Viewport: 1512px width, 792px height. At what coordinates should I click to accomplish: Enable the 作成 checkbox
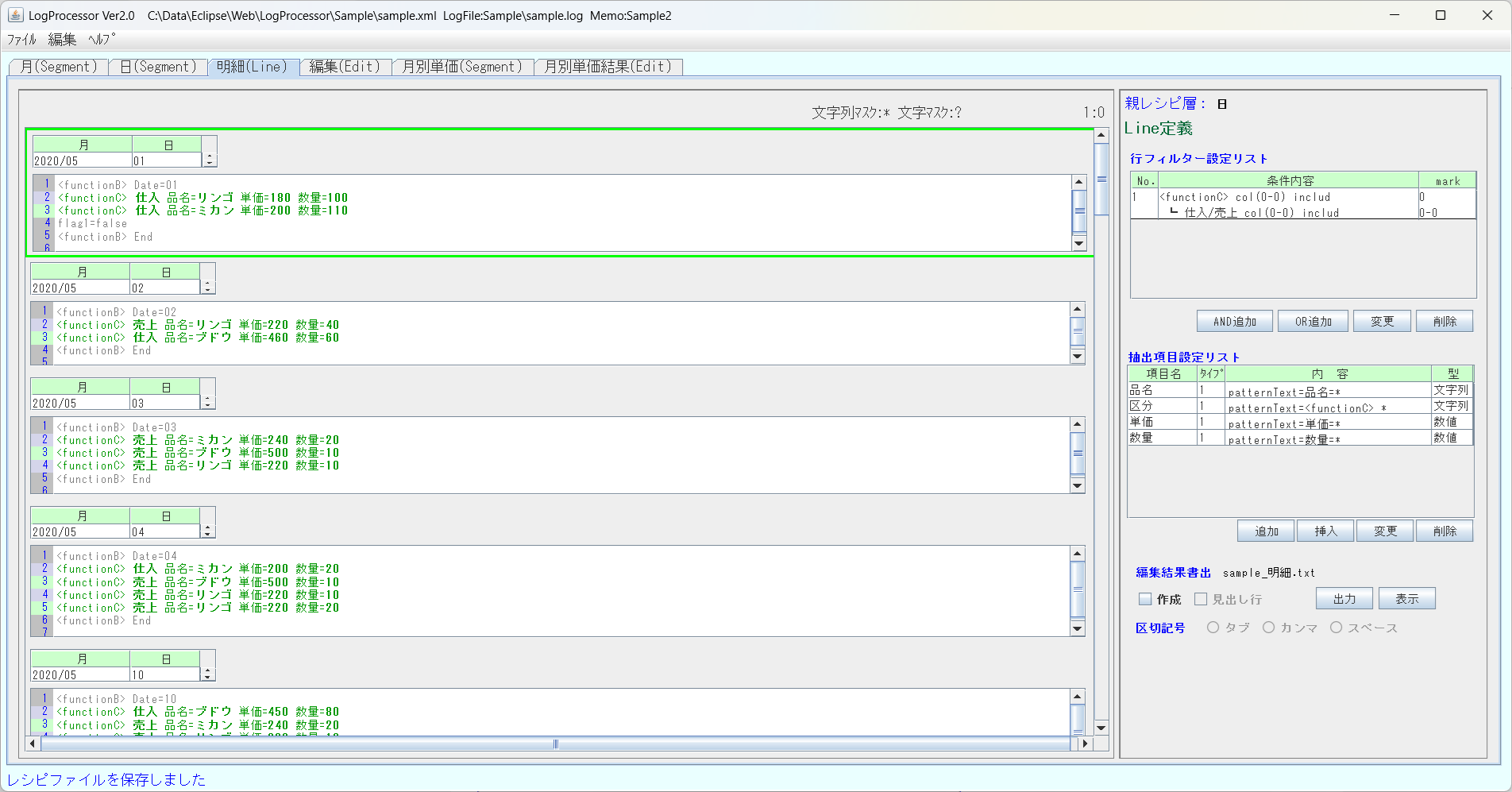click(x=1145, y=599)
